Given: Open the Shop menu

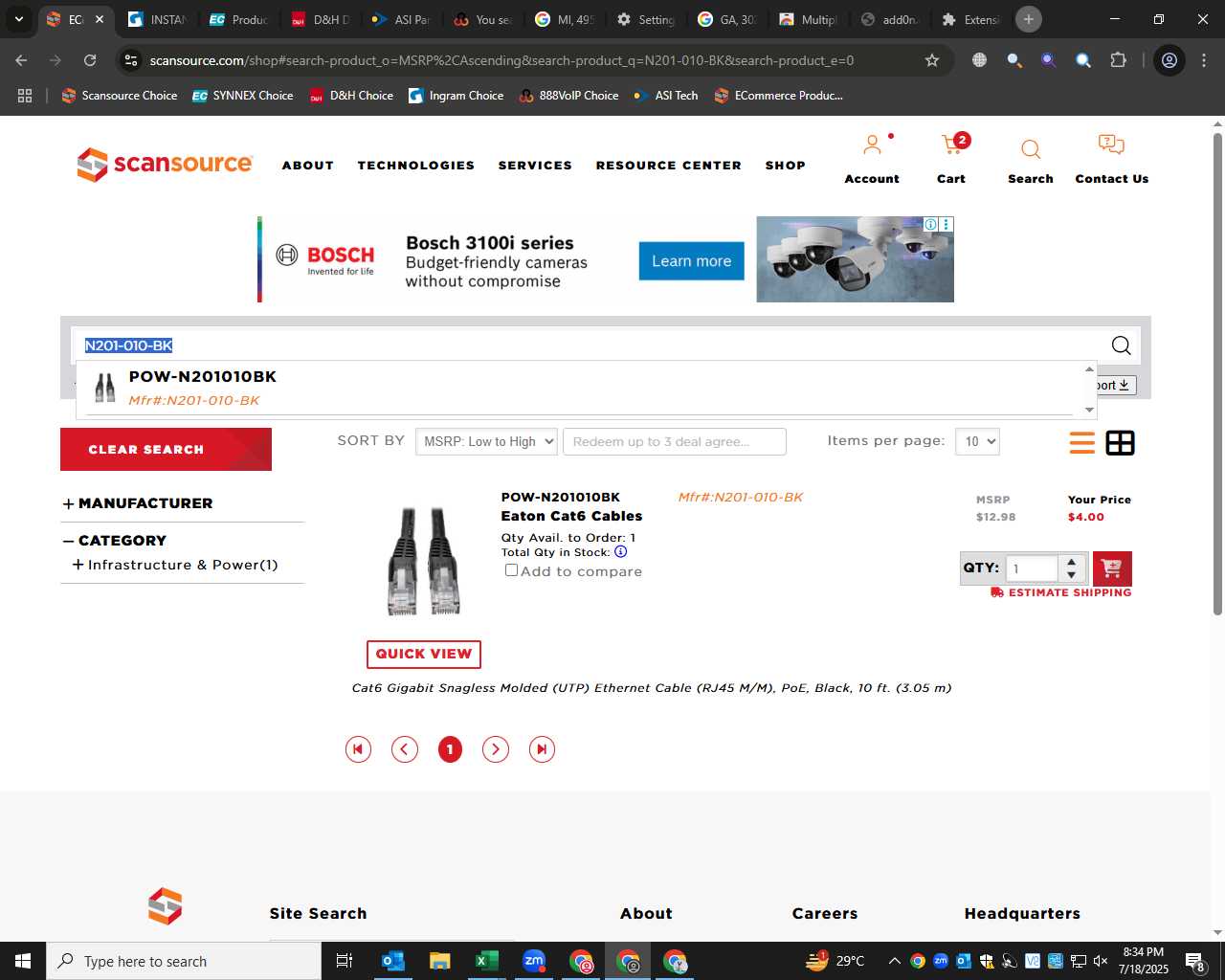Looking at the screenshot, I should pyautogui.click(x=786, y=166).
